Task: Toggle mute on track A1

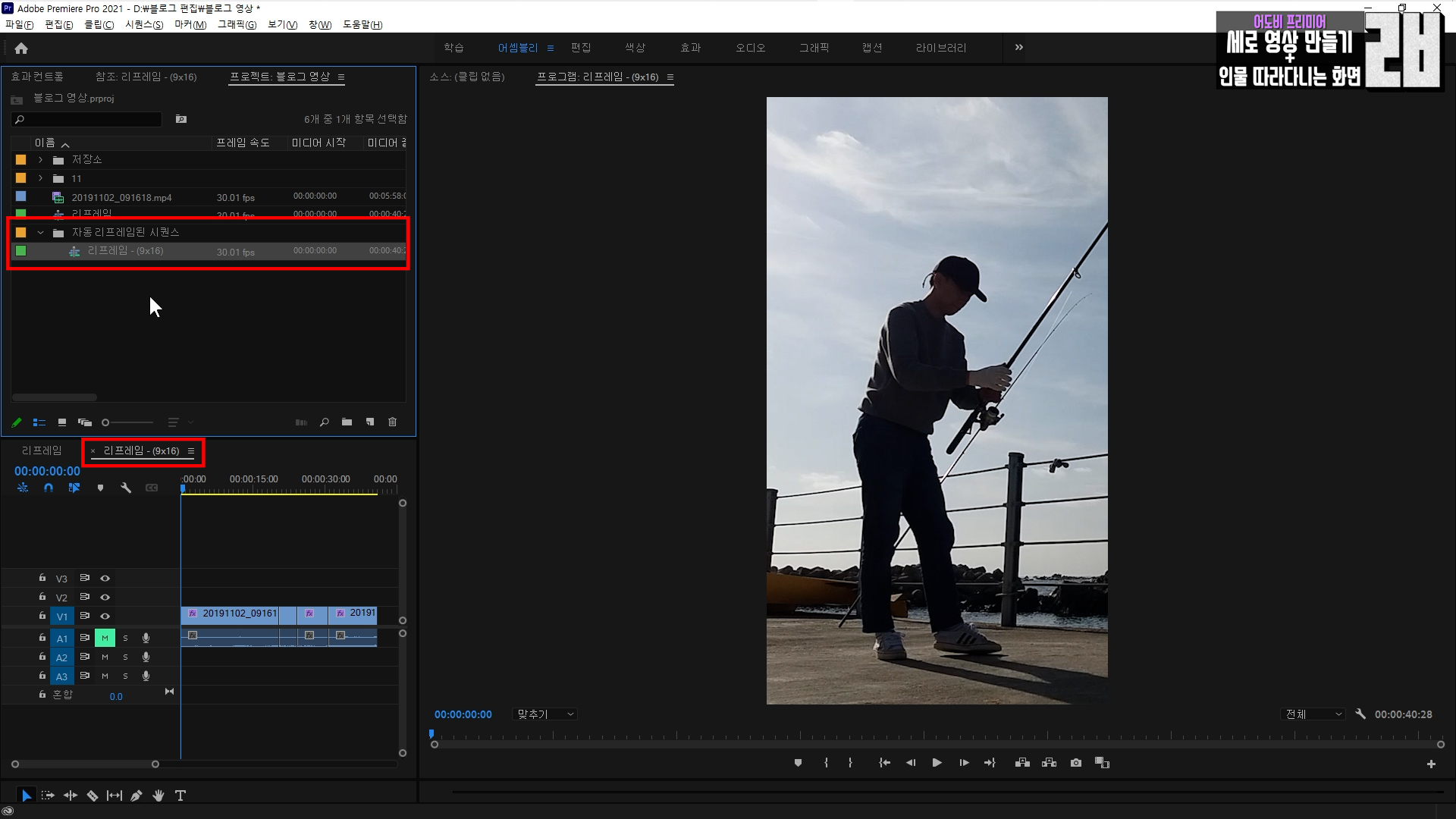Action: click(x=105, y=639)
